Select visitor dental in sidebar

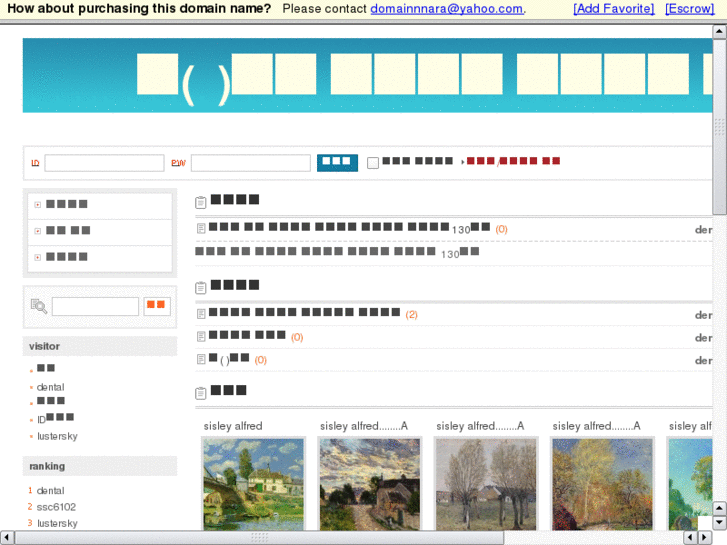click(x=50, y=387)
